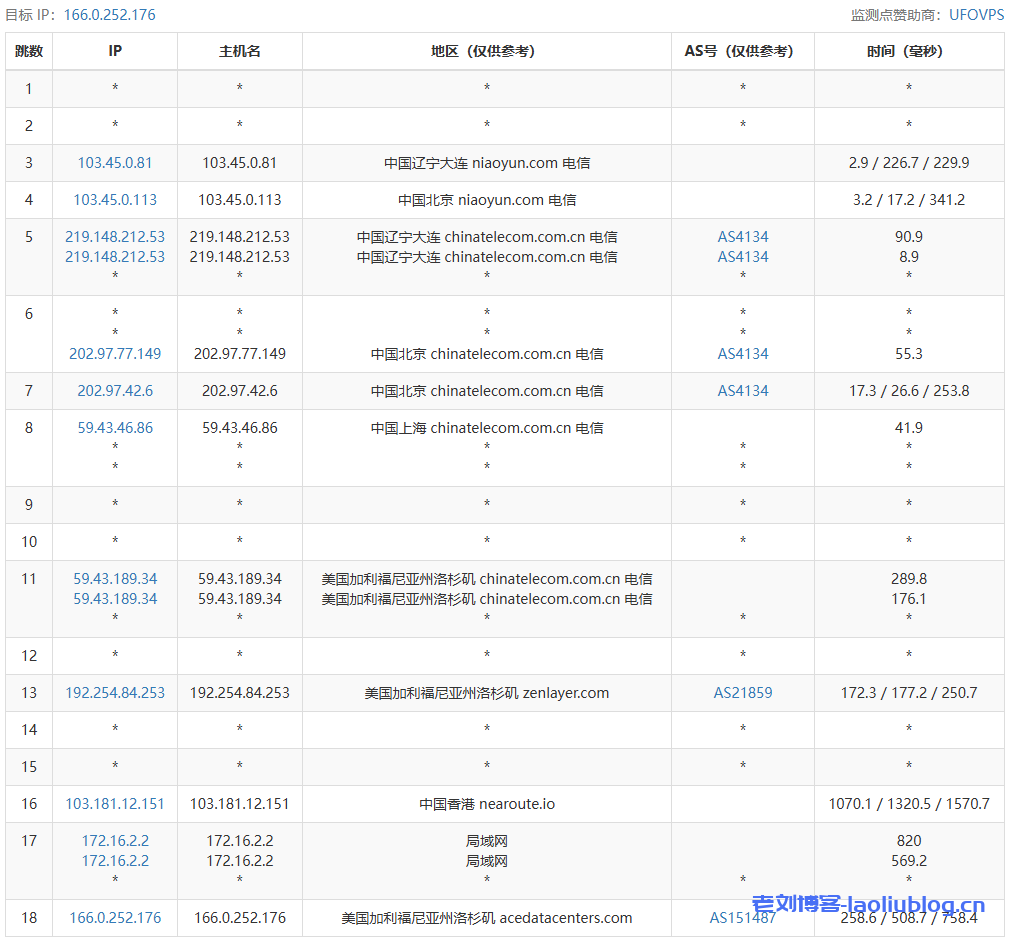Viewport: 1011px width, 942px height.
Task: Open the 59.43.46.86 IP link
Action: [x=115, y=427]
